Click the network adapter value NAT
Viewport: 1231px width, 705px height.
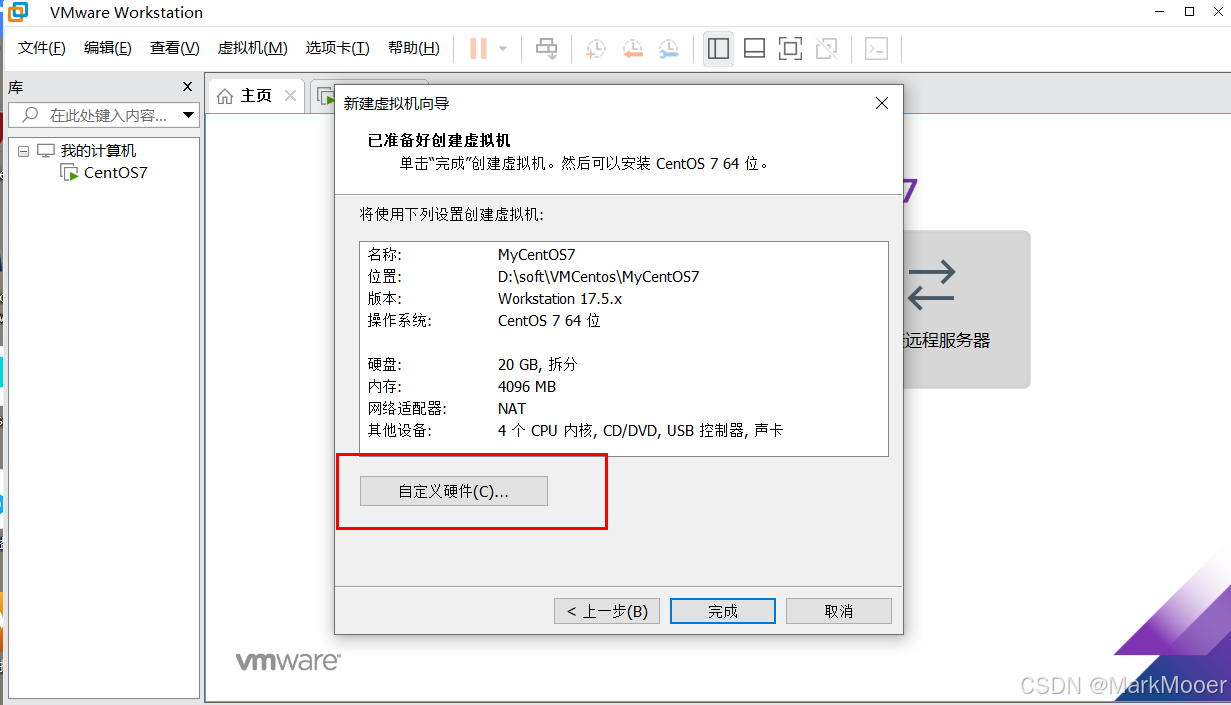tap(512, 409)
